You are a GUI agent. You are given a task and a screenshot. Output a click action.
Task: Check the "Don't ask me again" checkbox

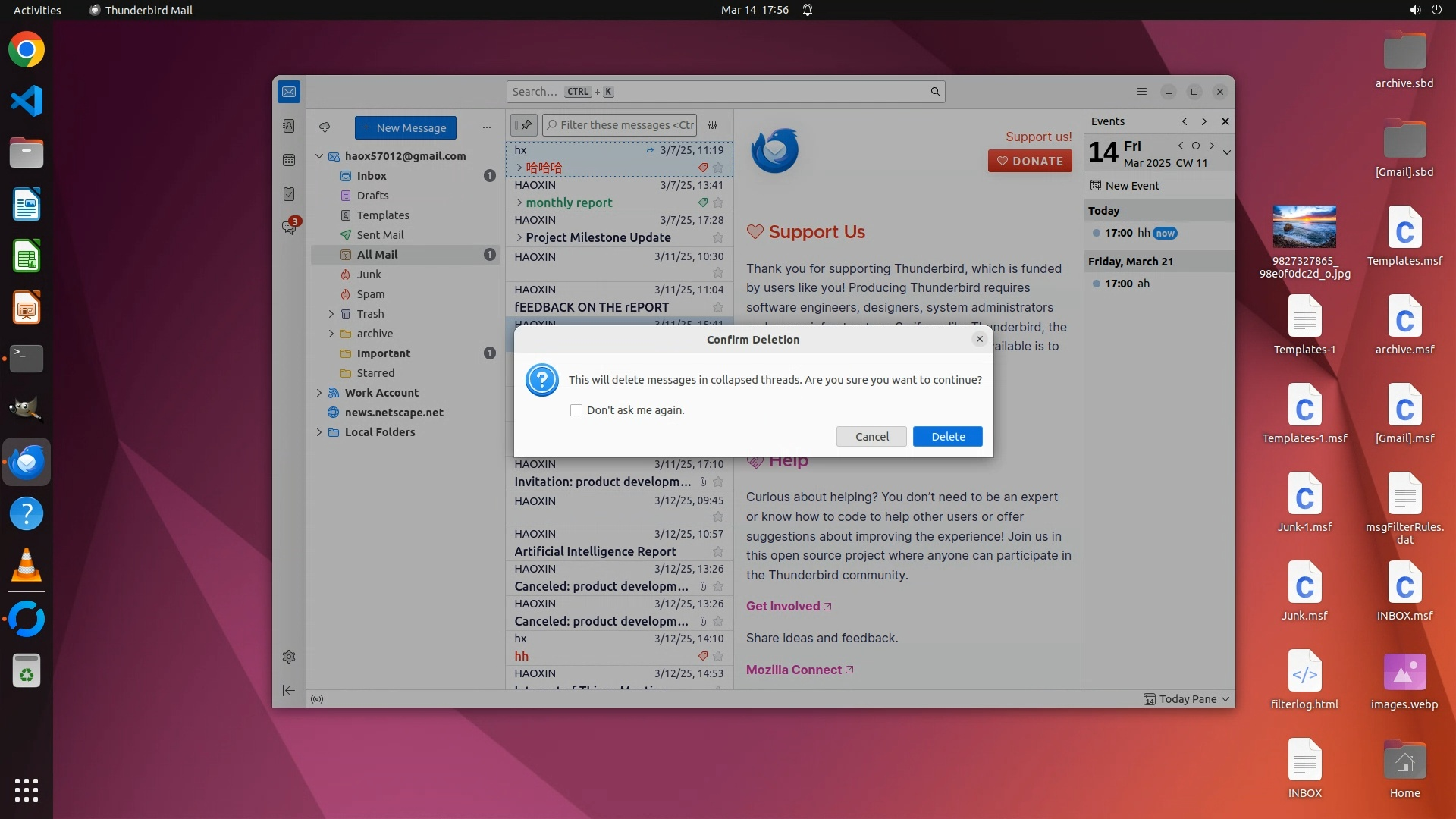[576, 410]
